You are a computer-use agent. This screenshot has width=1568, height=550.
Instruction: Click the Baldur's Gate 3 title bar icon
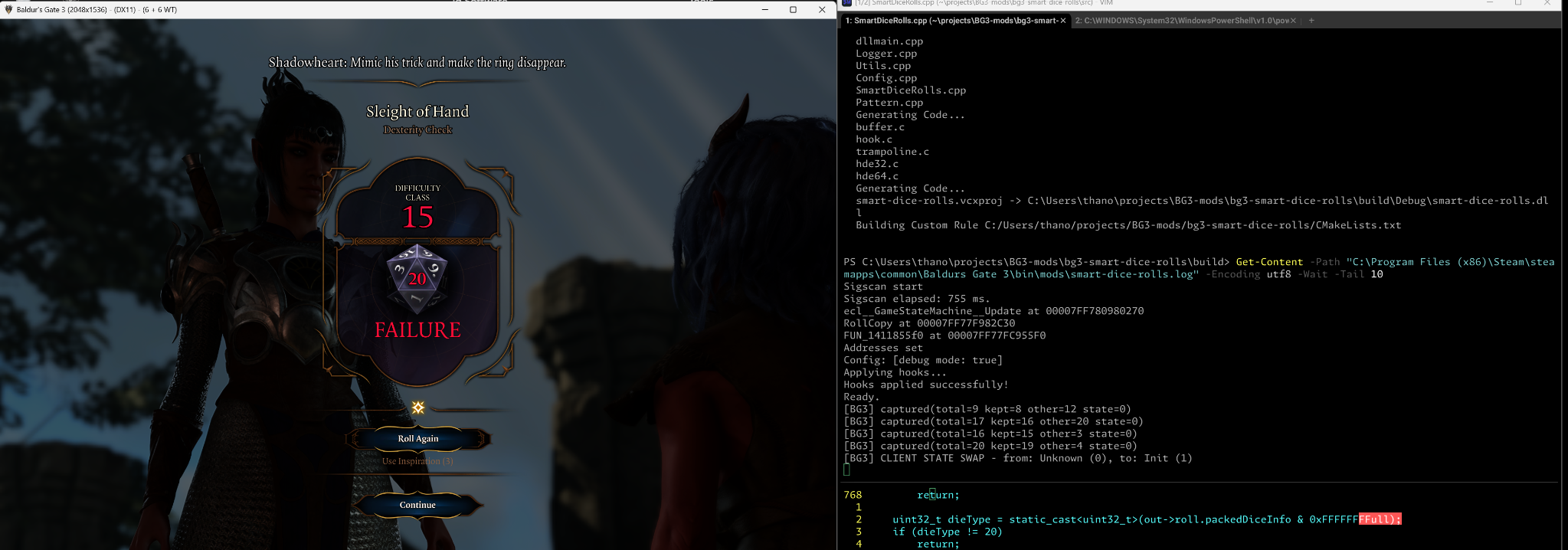(x=8, y=9)
